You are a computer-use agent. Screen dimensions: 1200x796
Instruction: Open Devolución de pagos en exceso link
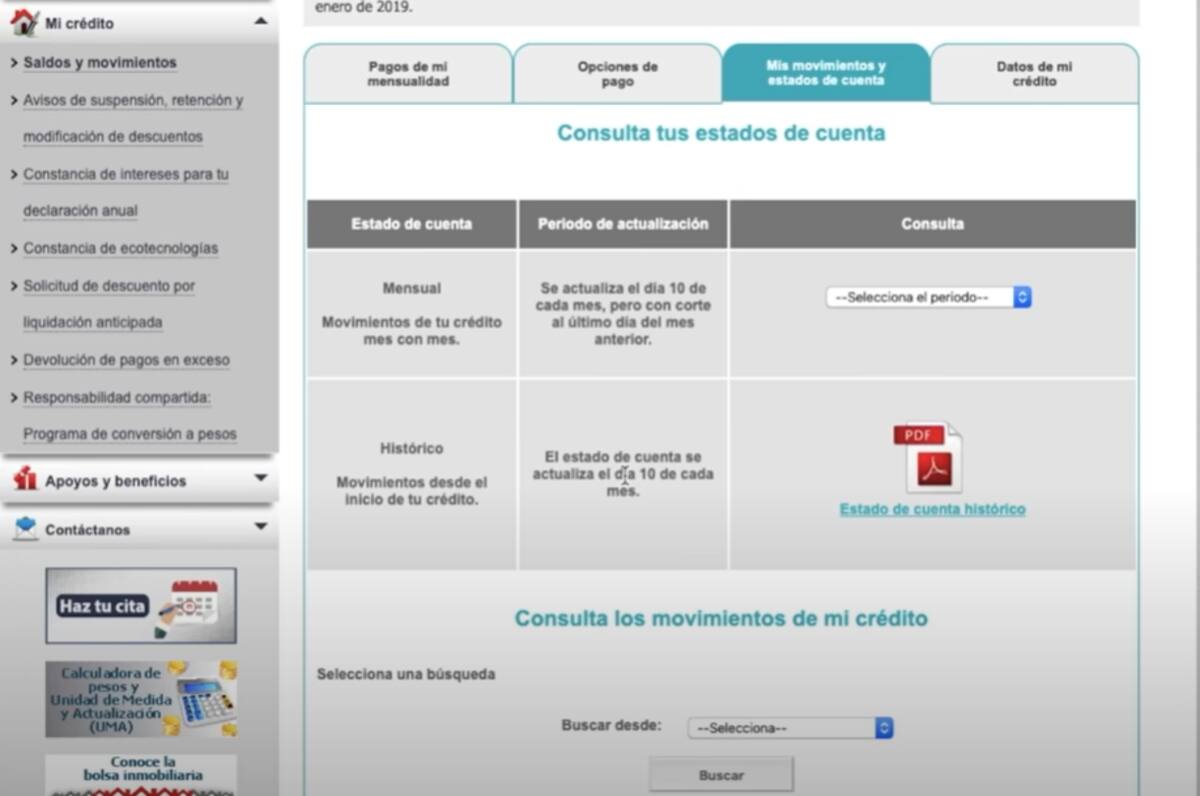[126, 360]
